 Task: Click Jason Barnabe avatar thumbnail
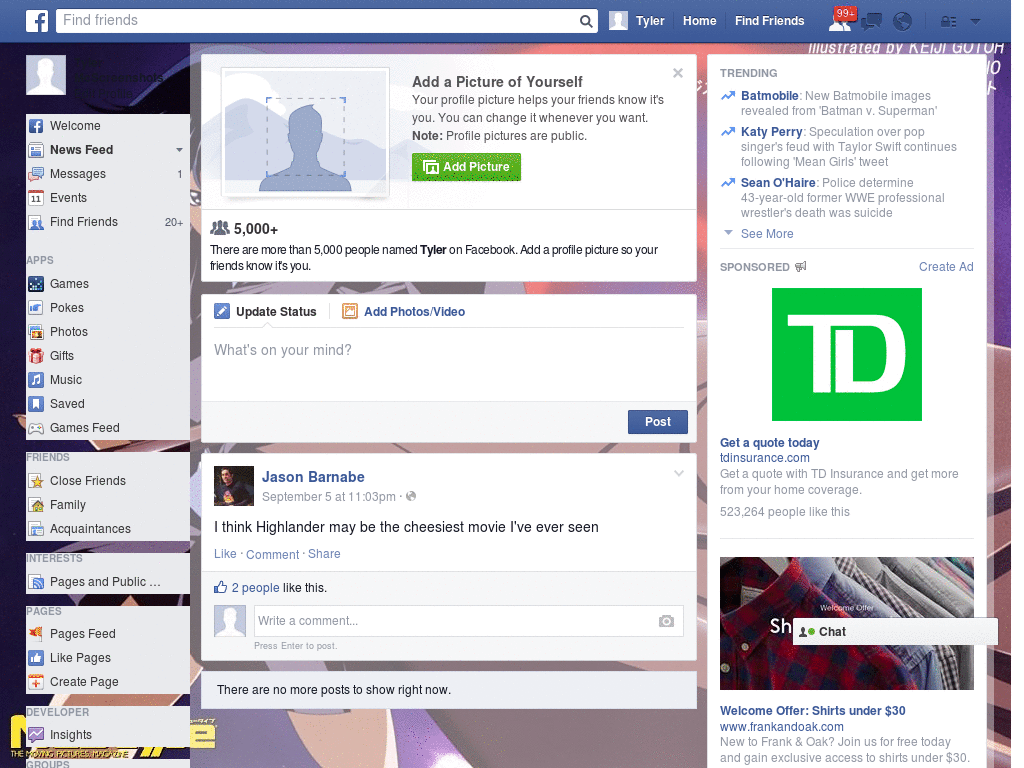coord(234,486)
